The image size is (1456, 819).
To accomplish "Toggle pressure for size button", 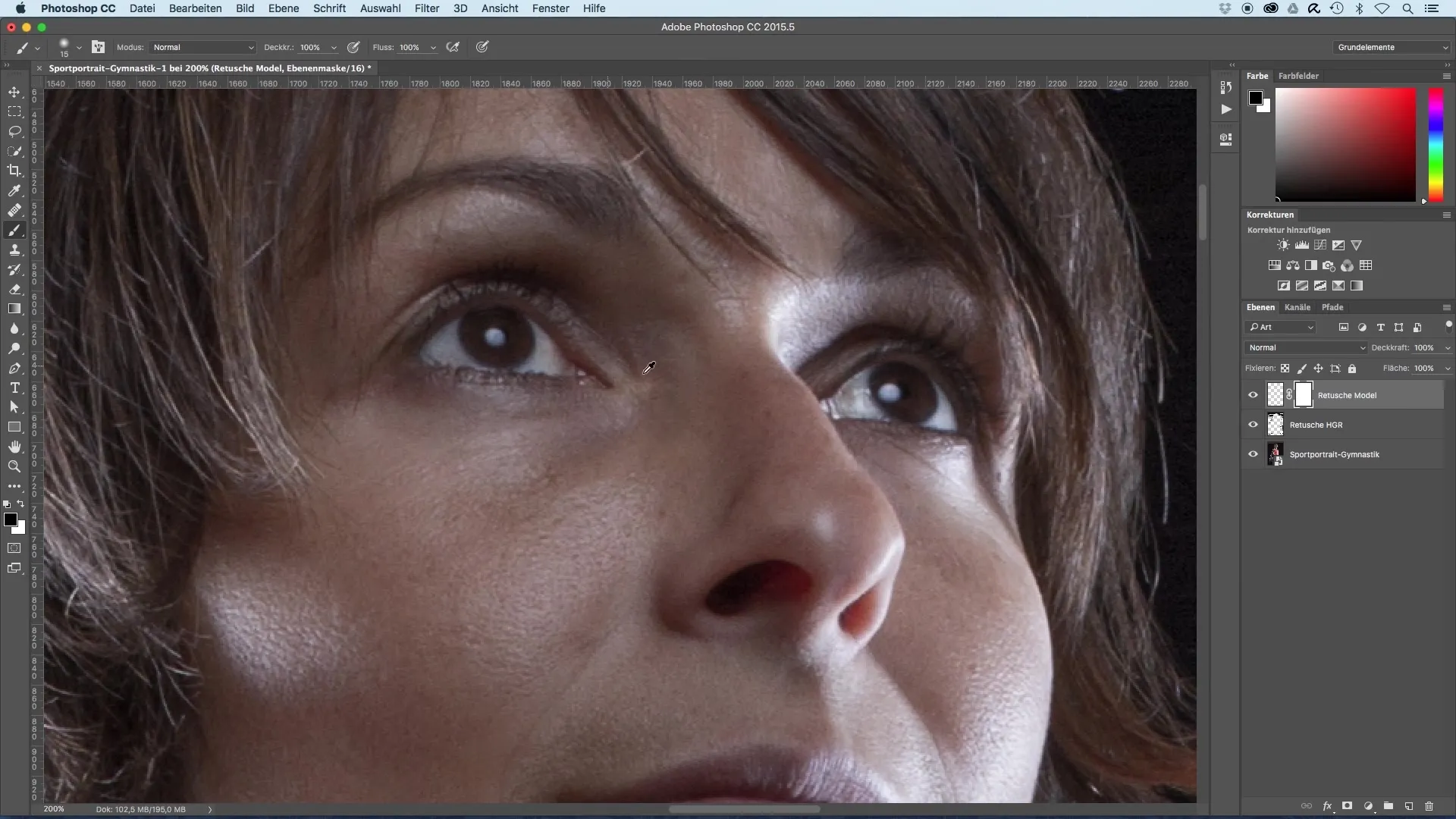I will (482, 47).
